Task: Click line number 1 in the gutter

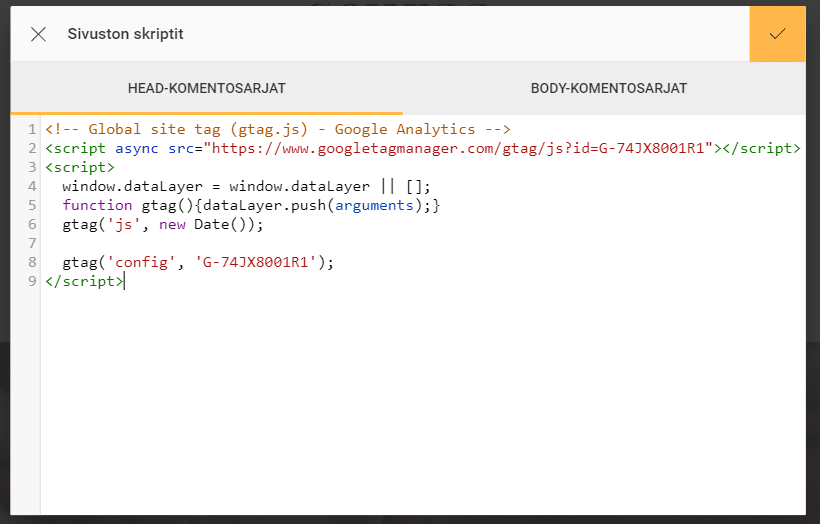Action: pos(32,129)
